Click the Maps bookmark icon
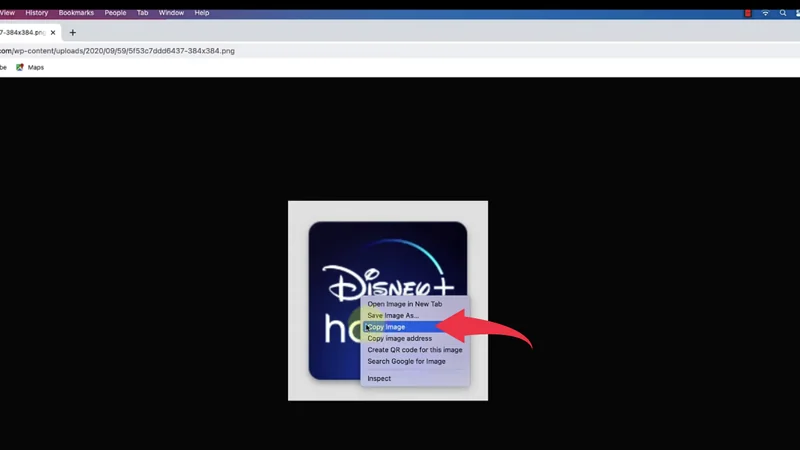The image size is (800, 450). [20, 67]
